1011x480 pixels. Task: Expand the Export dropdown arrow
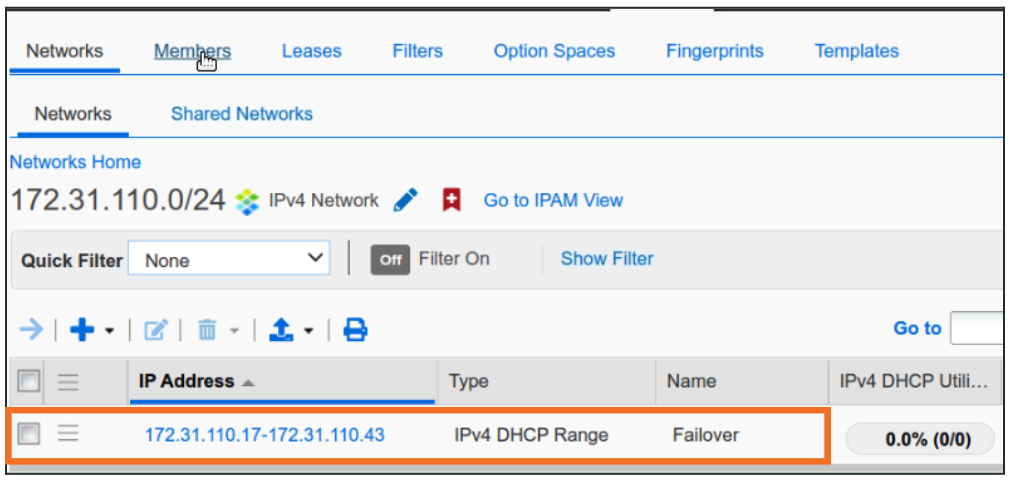[309, 330]
